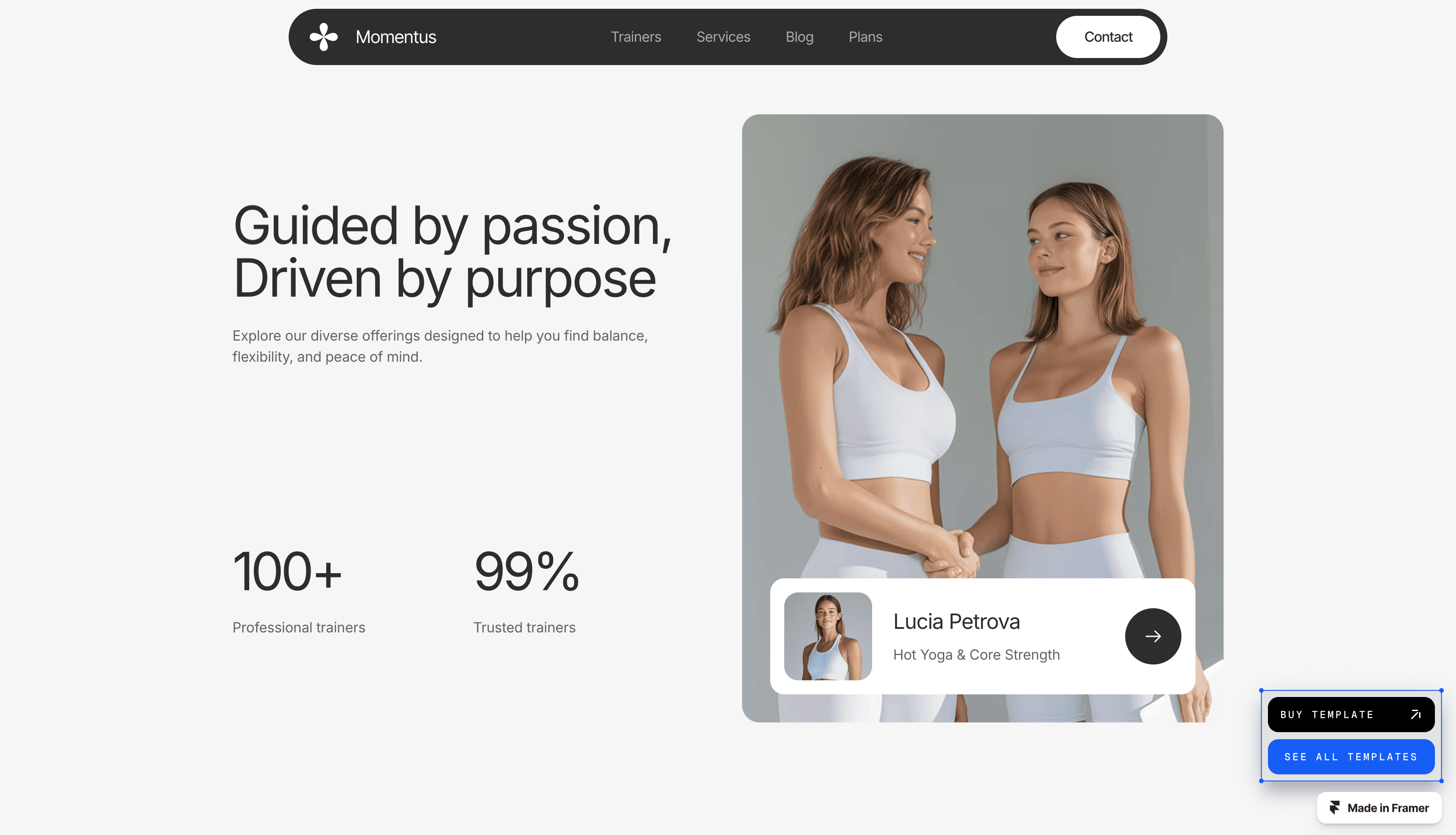Click the Contact button

[x=1108, y=37]
